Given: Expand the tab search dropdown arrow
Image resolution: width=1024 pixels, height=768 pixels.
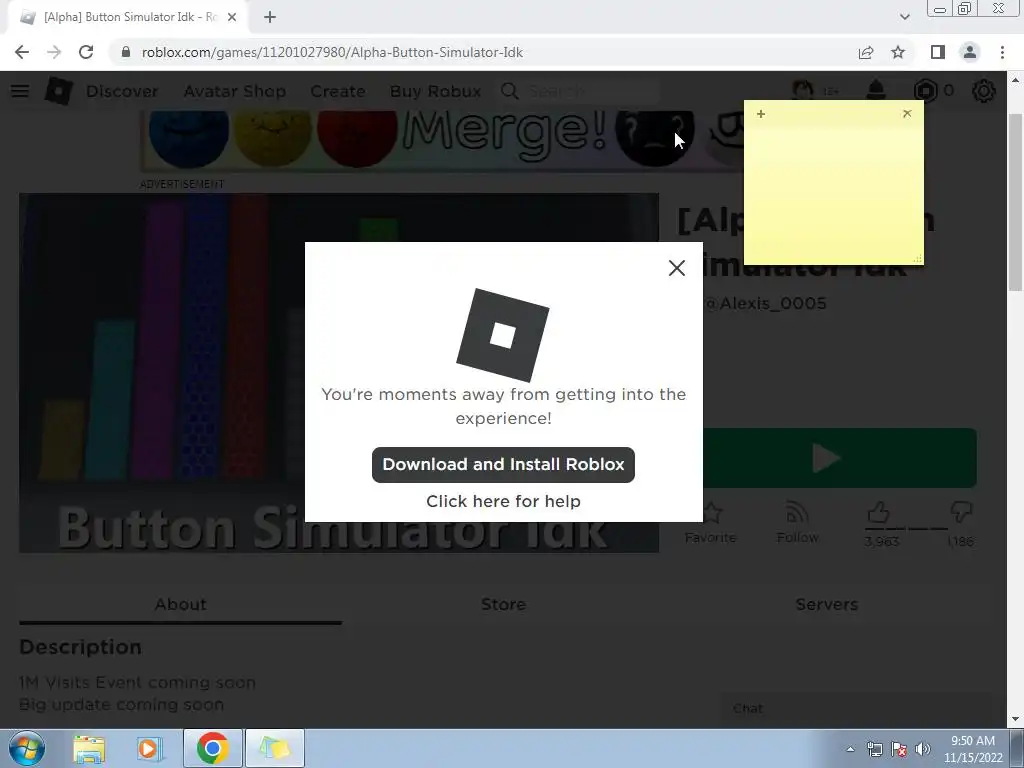Looking at the screenshot, I should click(904, 17).
